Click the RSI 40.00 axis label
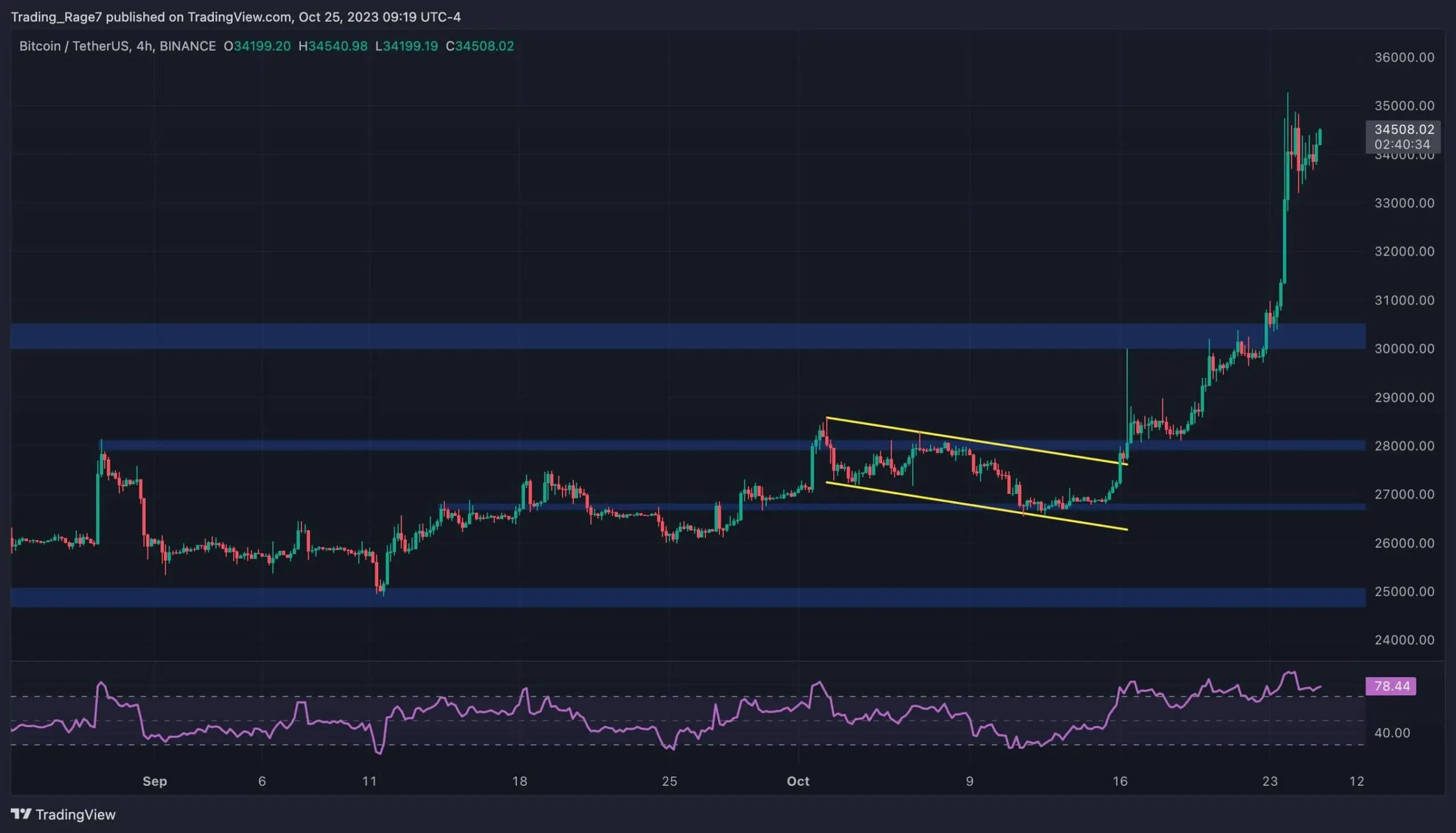 1392,733
